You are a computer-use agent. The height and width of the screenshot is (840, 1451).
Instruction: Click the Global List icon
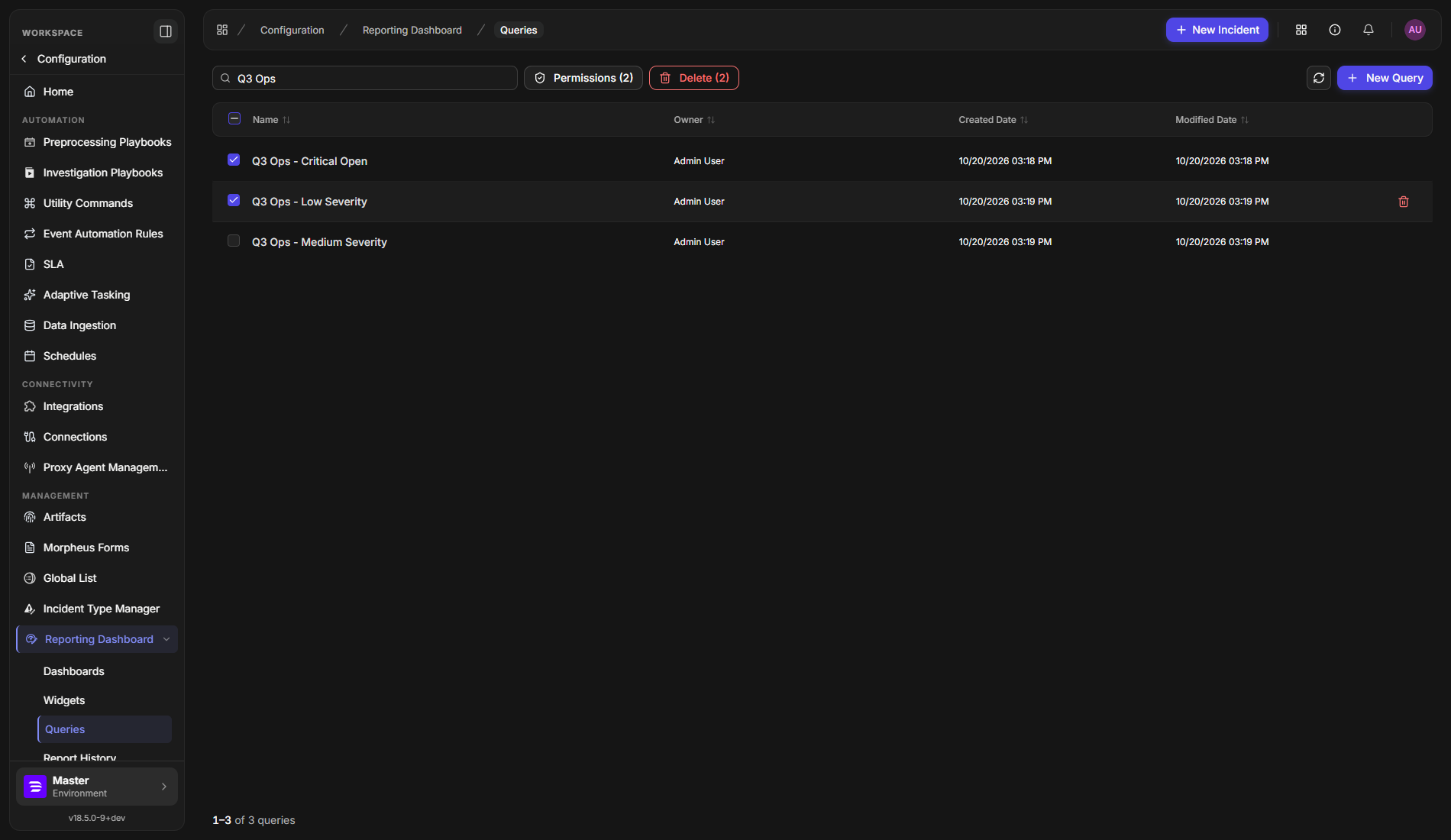point(30,578)
